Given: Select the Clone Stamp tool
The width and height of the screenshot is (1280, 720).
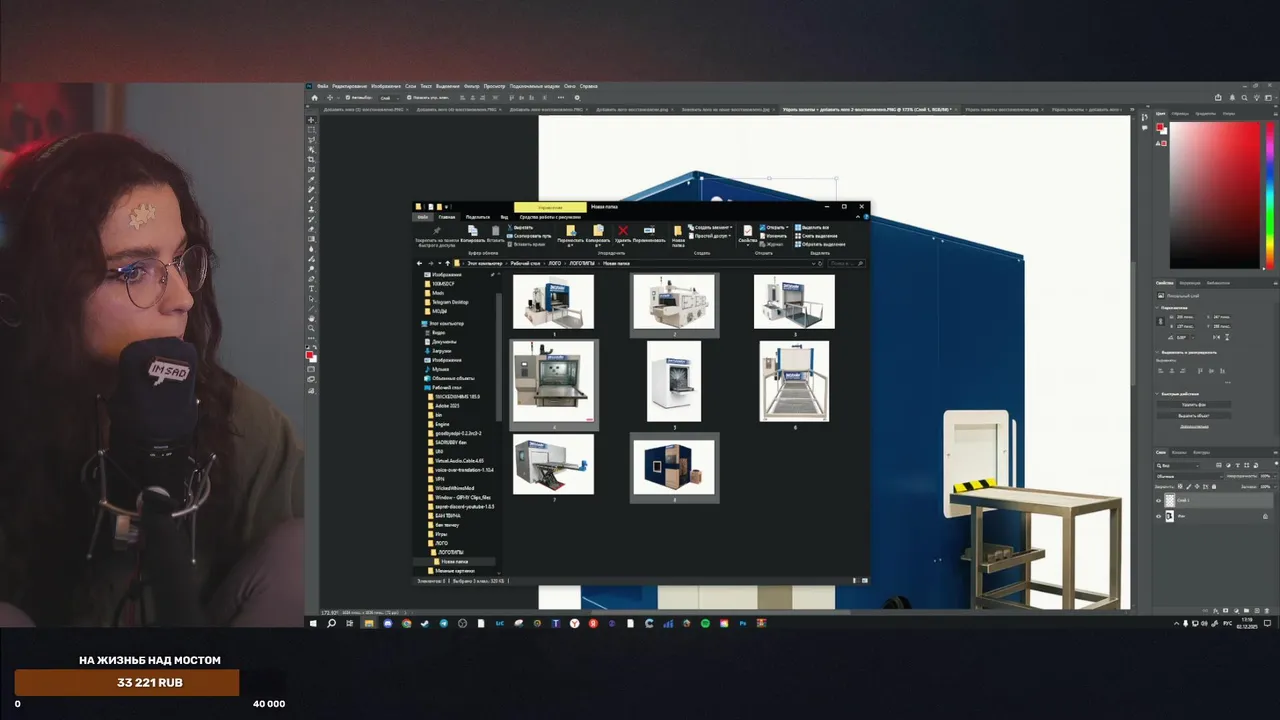Looking at the screenshot, I should (x=312, y=209).
